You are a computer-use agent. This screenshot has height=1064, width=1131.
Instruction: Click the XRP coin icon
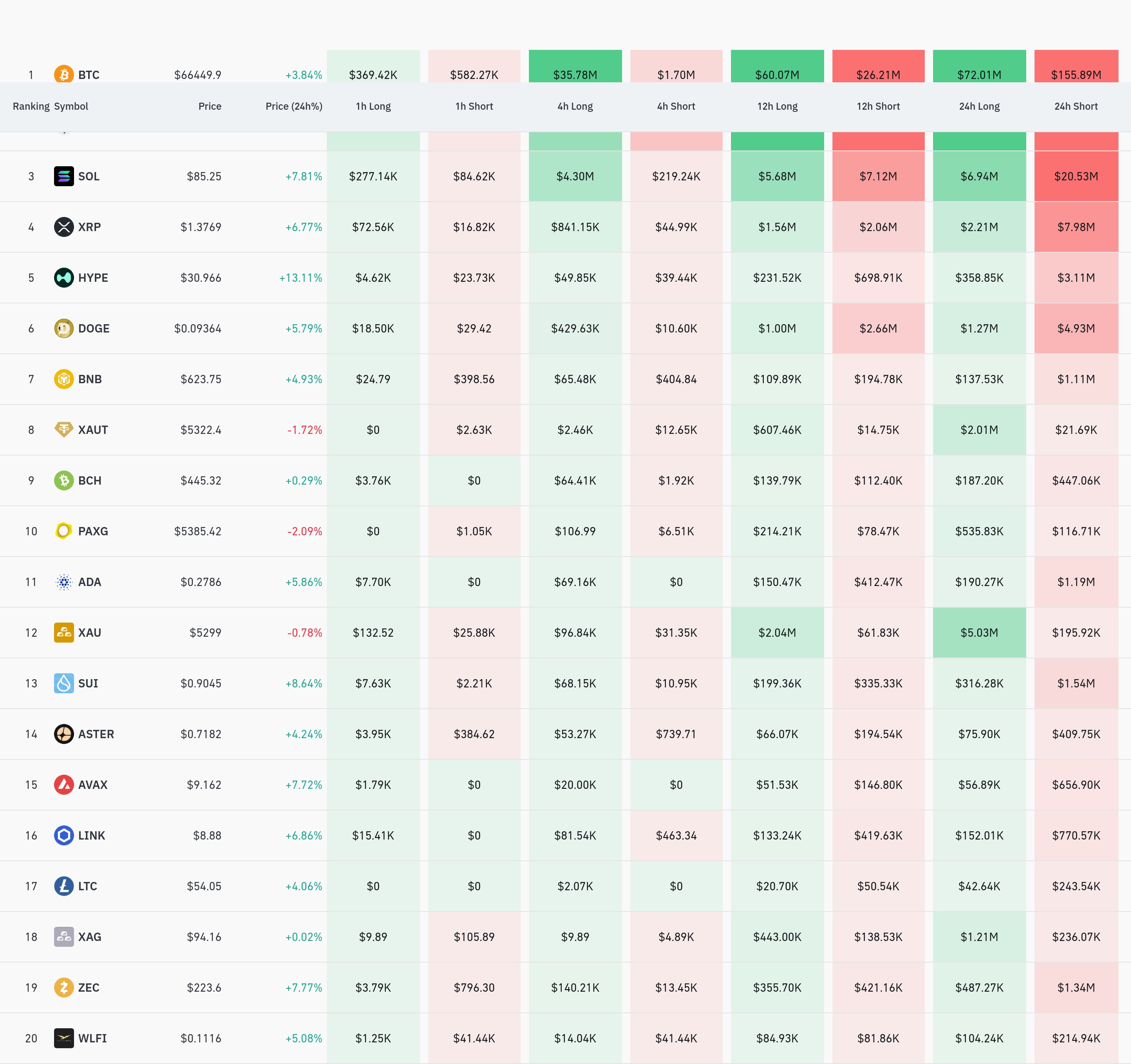(x=64, y=227)
